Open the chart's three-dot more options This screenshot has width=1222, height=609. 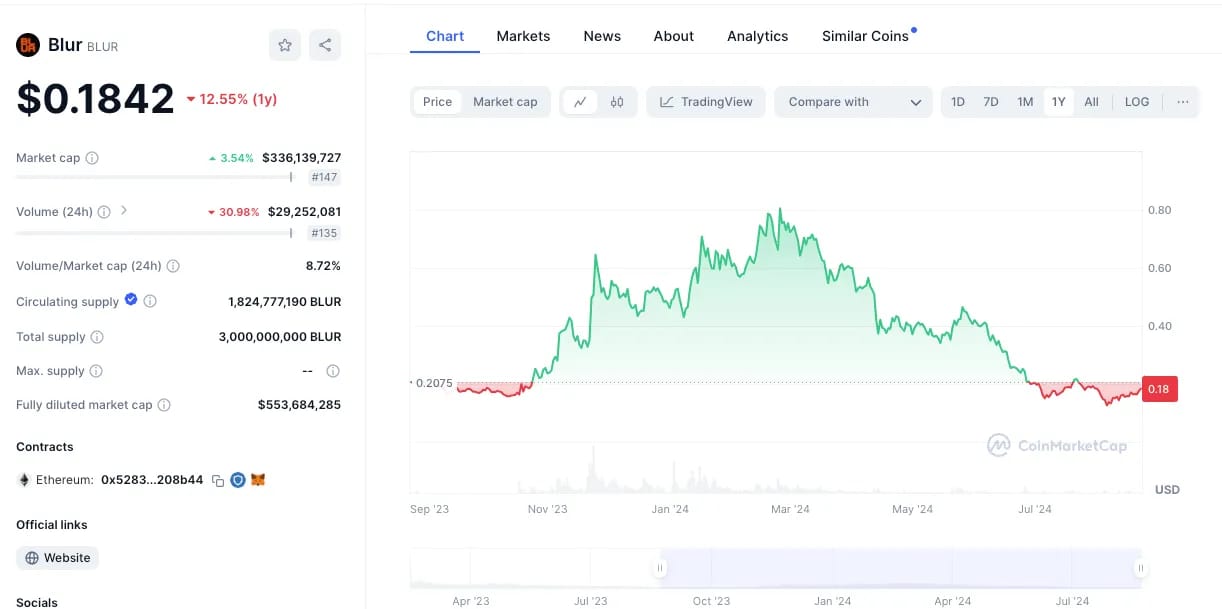click(x=1183, y=102)
